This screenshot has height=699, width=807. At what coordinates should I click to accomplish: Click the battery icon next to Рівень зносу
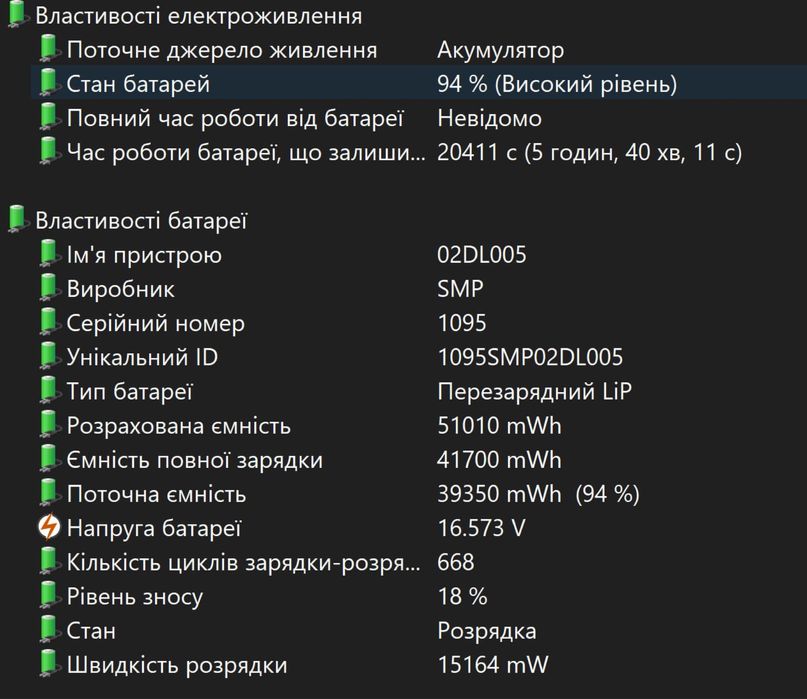(49, 597)
